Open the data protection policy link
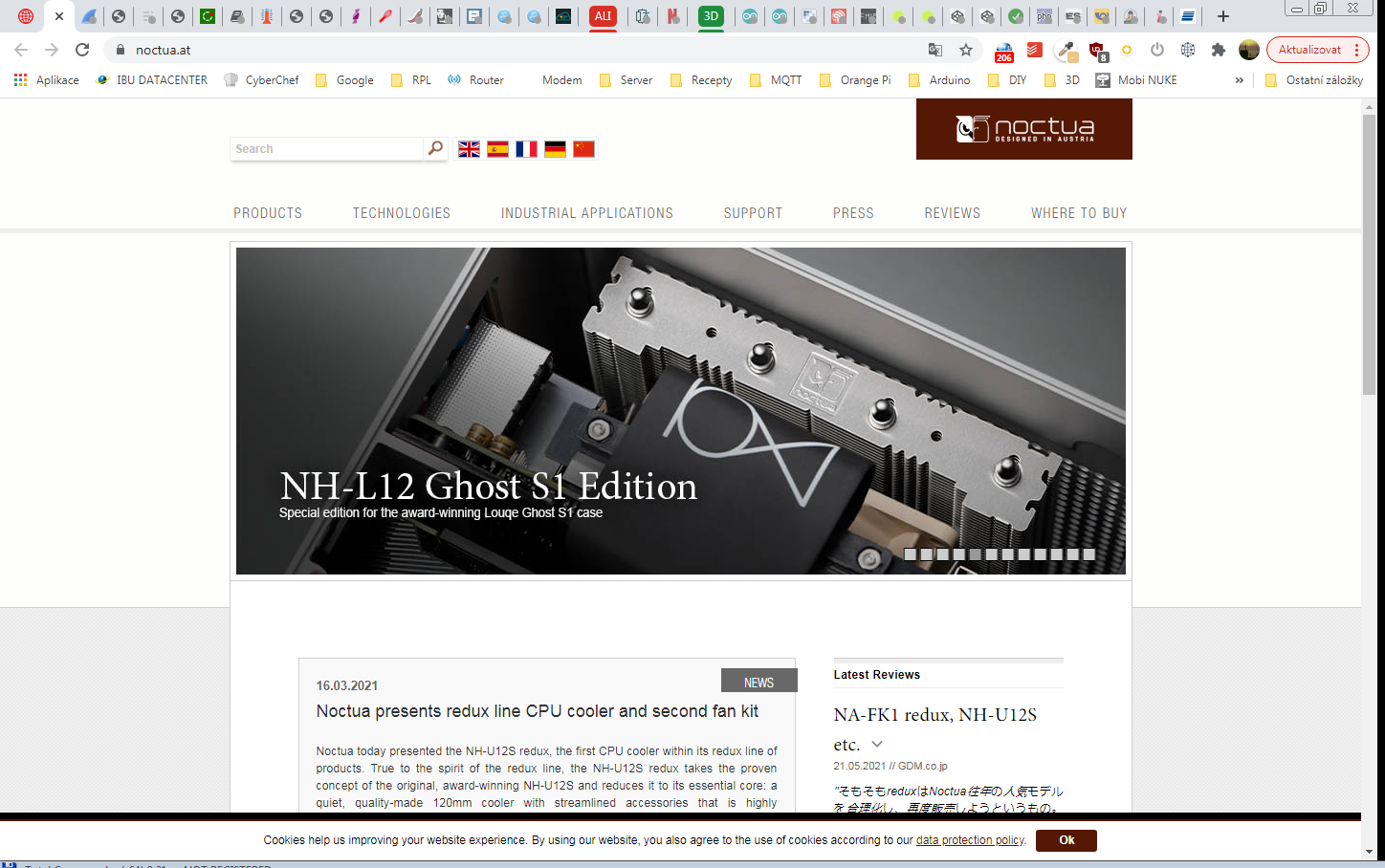 [x=970, y=840]
